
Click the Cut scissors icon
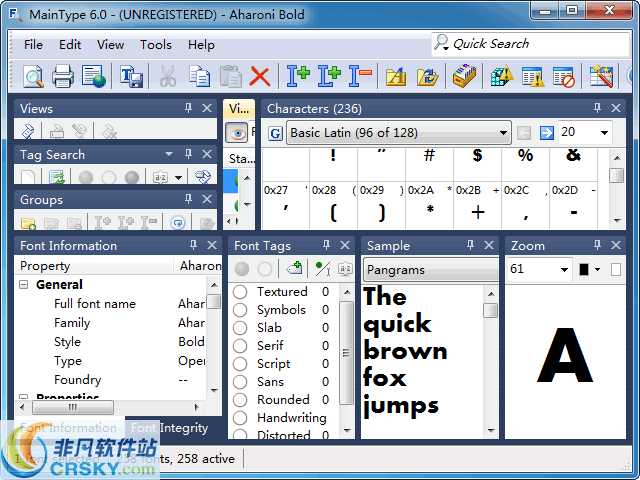pos(167,76)
